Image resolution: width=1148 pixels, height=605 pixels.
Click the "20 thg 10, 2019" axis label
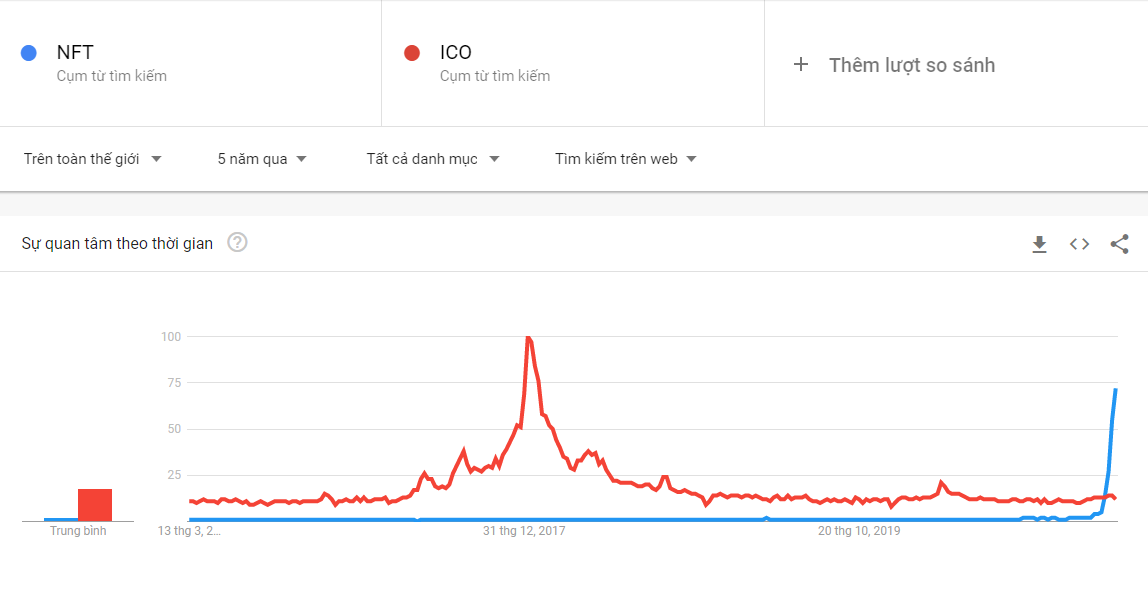pyautogui.click(x=859, y=531)
